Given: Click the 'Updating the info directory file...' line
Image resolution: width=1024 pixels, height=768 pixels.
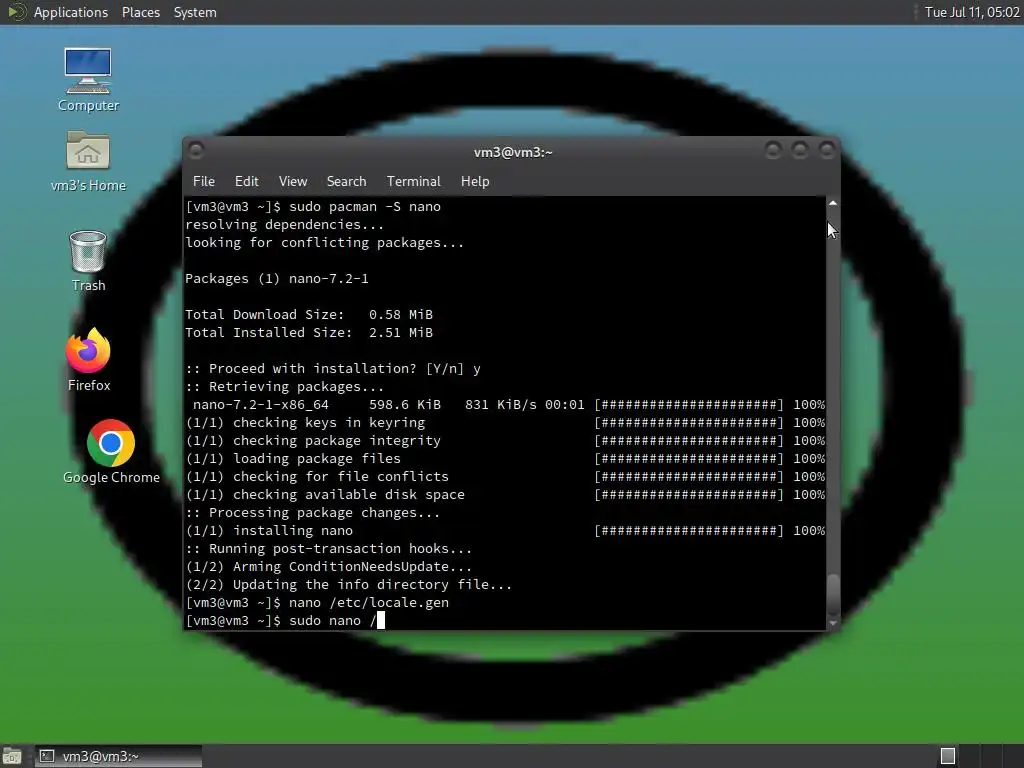Looking at the screenshot, I should pyautogui.click(x=349, y=585).
